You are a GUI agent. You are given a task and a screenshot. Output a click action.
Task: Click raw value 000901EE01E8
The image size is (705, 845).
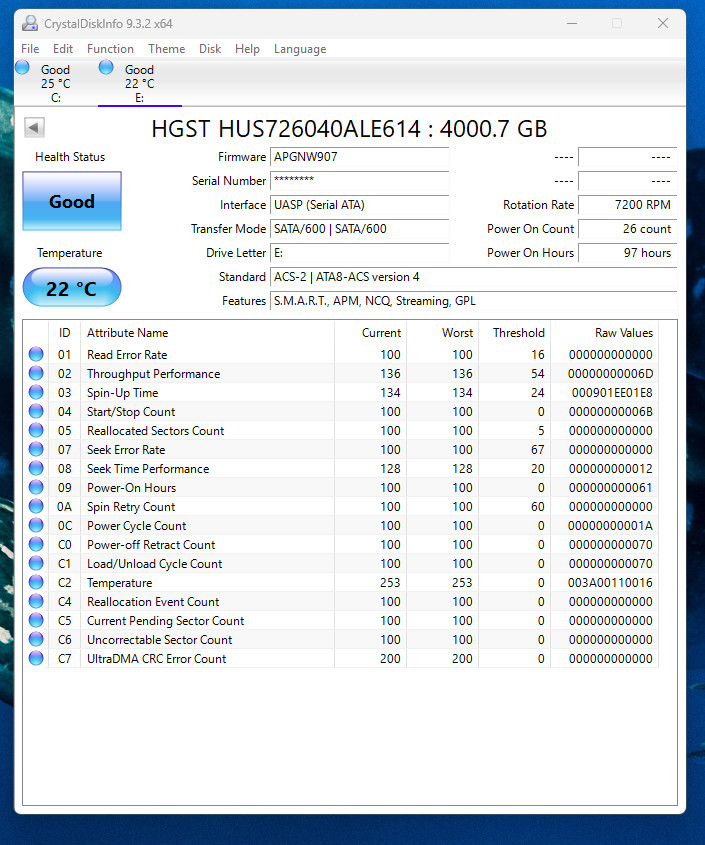pos(612,392)
